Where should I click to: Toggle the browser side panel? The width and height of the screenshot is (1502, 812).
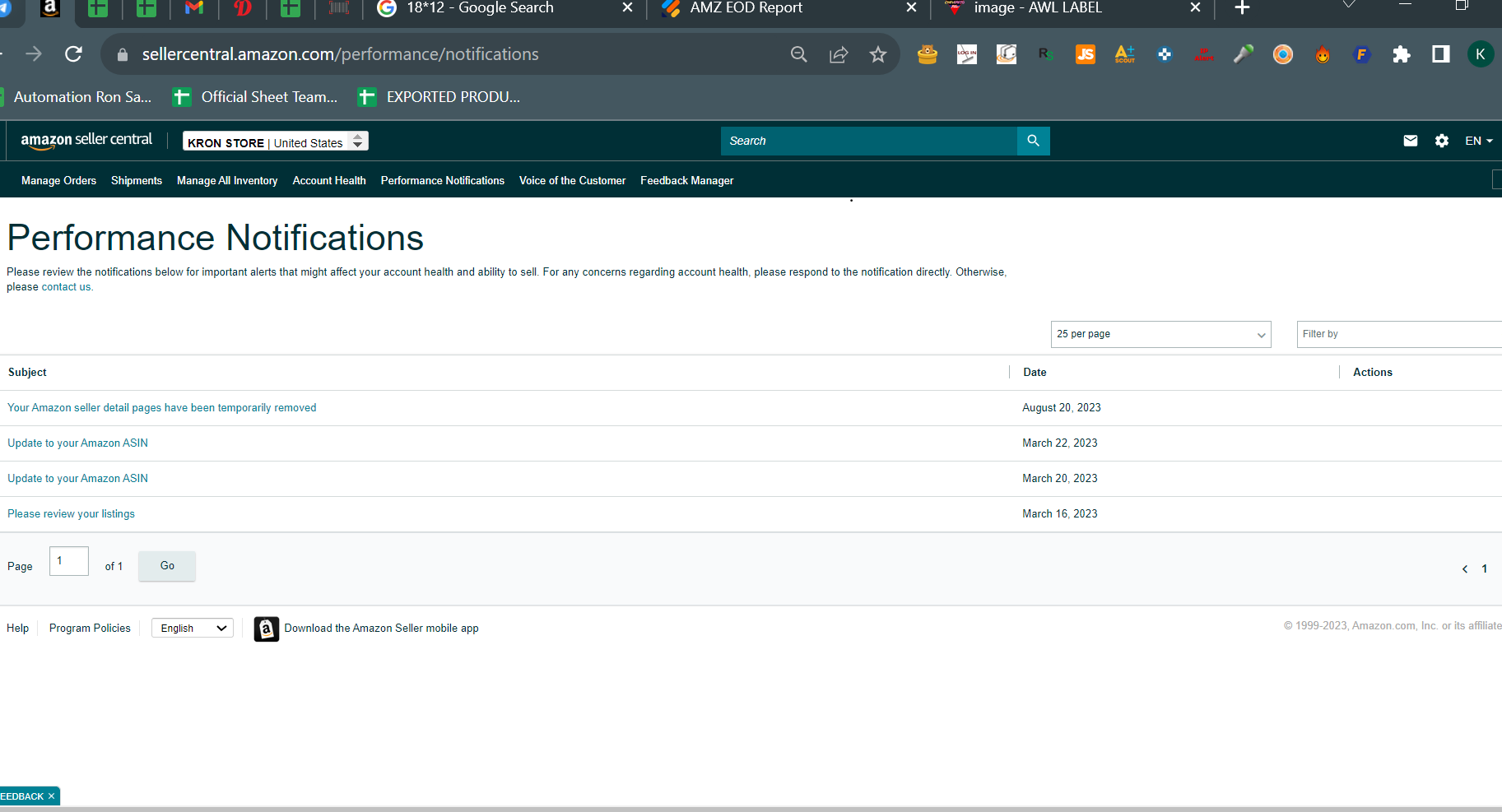1441,54
